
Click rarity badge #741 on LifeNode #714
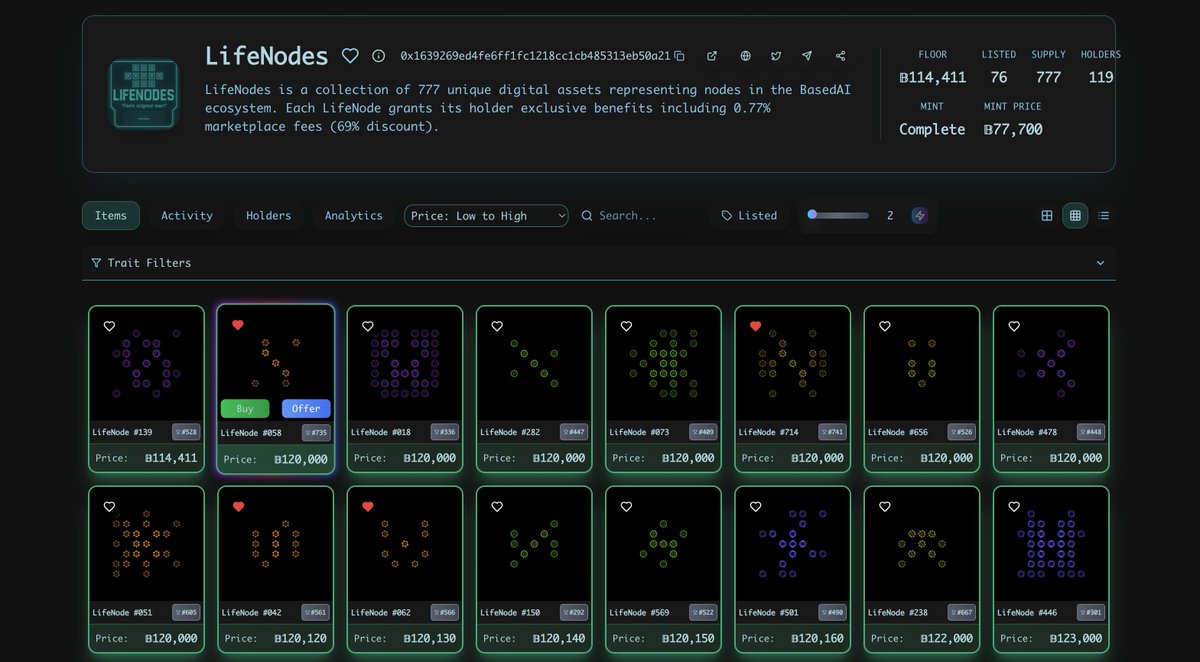pos(833,432)
